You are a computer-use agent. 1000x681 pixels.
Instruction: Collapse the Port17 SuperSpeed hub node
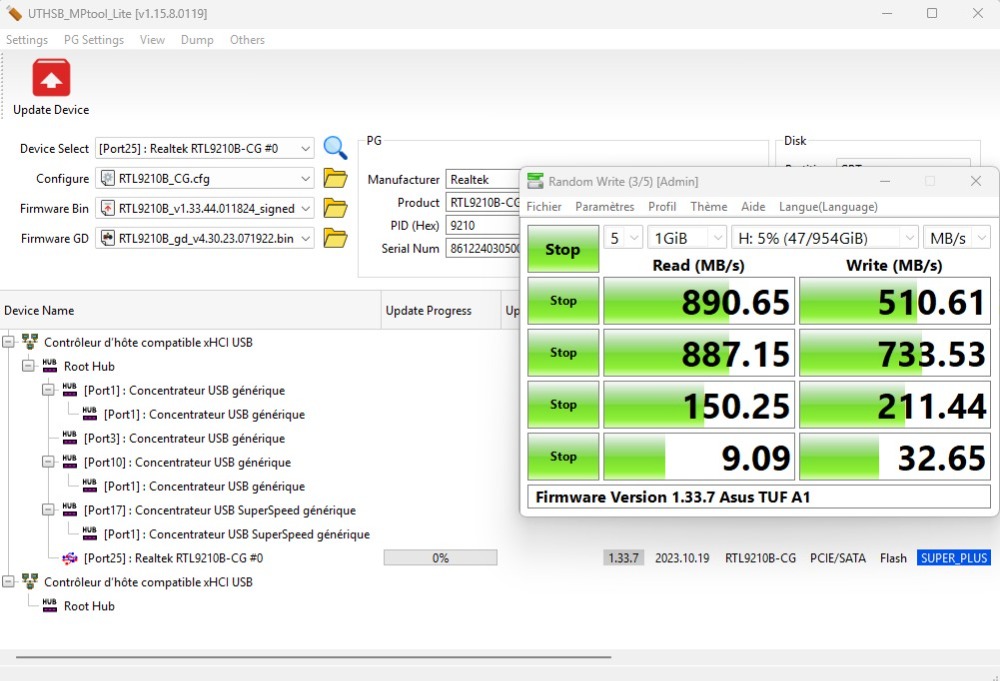click(48, 510)
